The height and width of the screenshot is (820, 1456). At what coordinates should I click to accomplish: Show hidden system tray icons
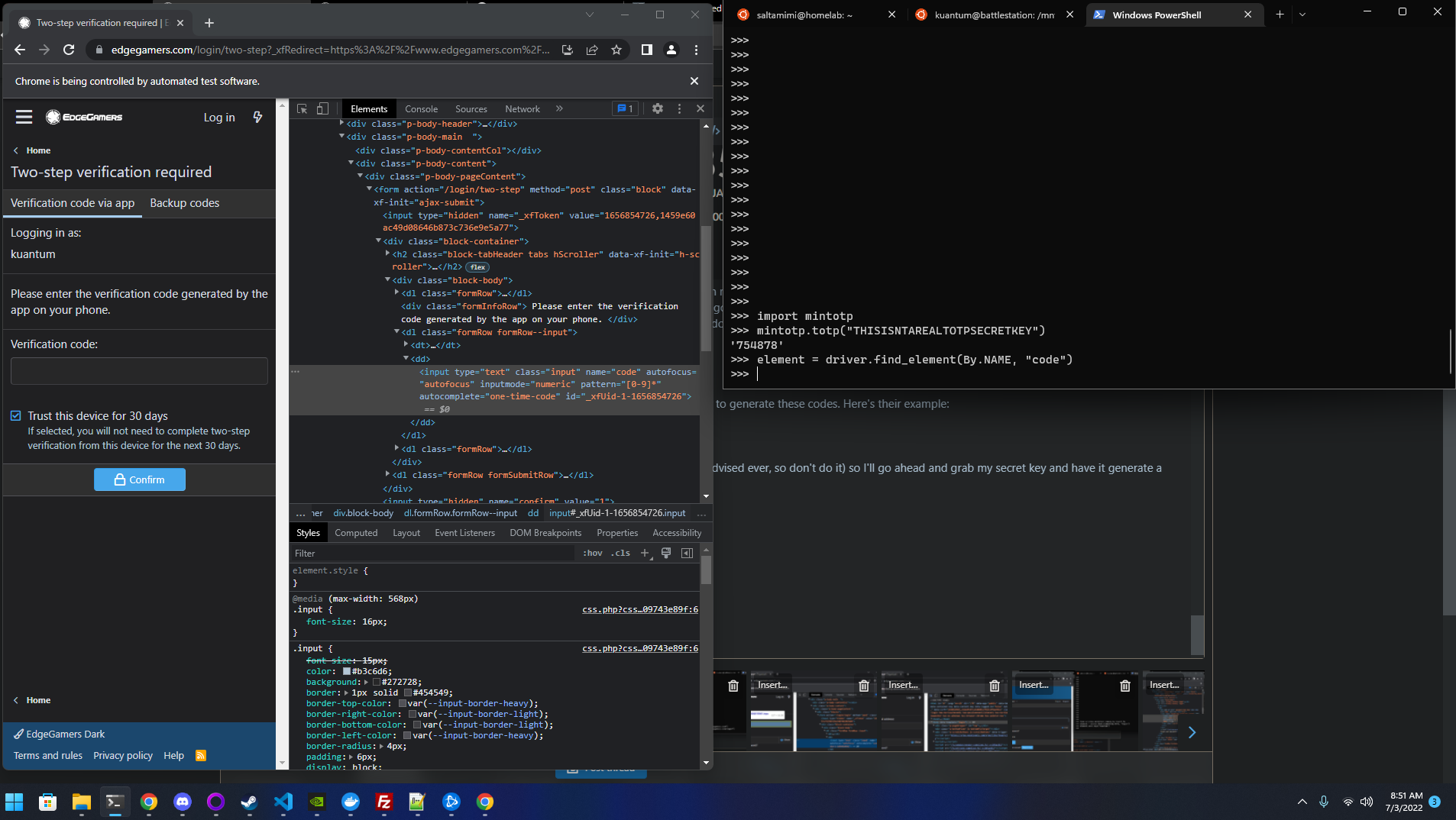pos(1302,802)
